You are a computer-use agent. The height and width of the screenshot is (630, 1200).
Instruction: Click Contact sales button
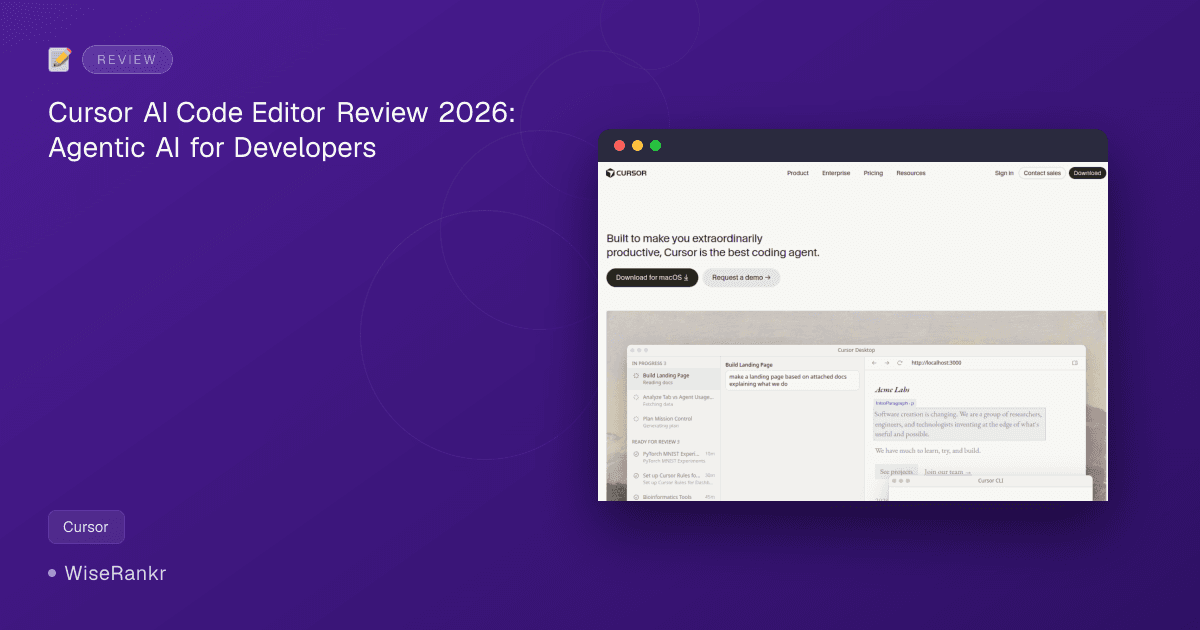tap(1042, 173)
